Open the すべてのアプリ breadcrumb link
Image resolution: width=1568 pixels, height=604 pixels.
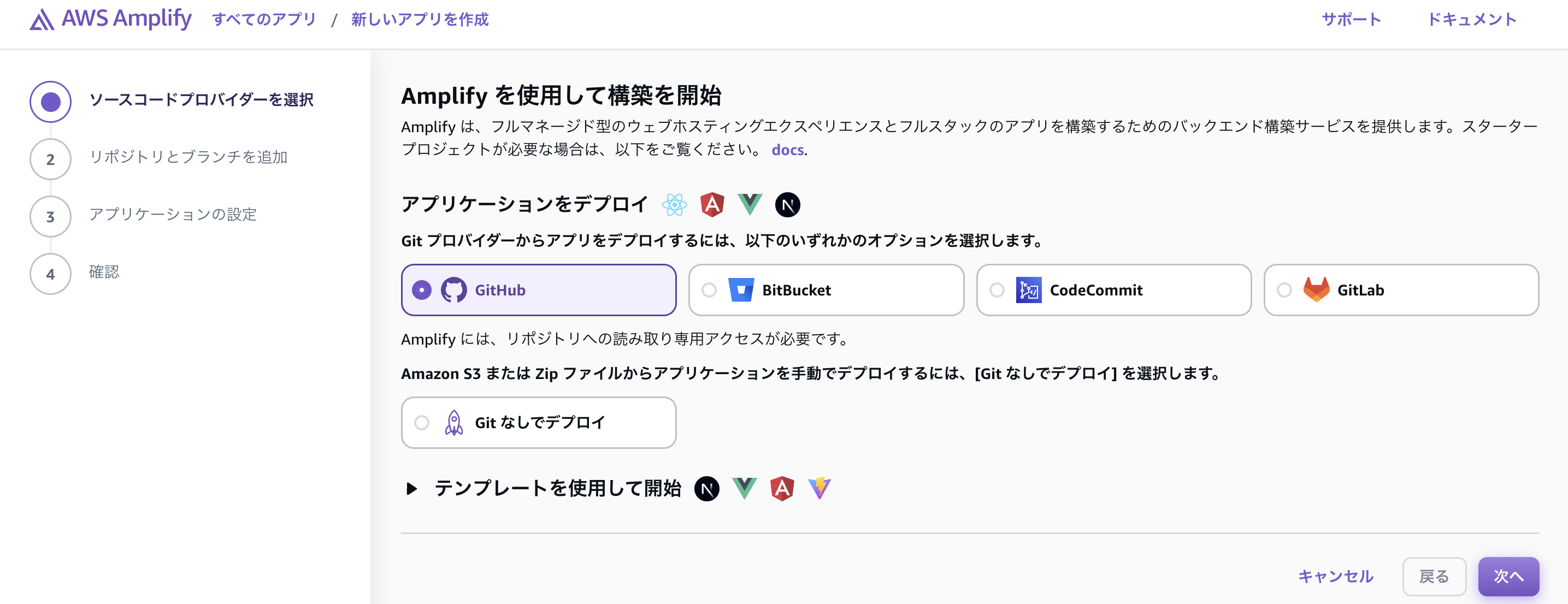point(263,20)
